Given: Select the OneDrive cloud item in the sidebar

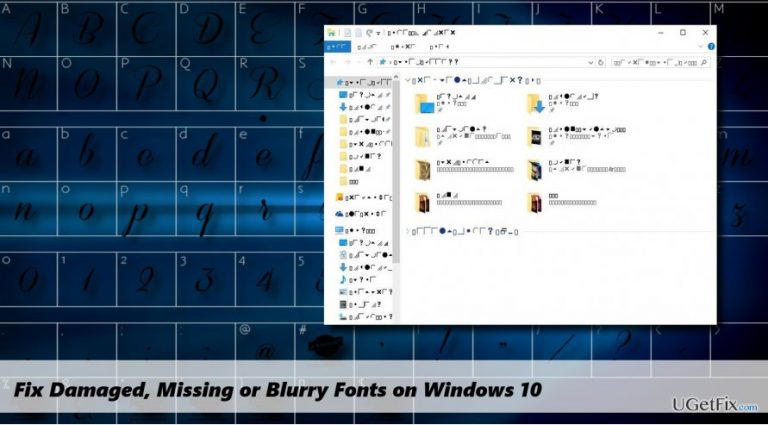Looking at the screenshot, I should click(361, 214).
